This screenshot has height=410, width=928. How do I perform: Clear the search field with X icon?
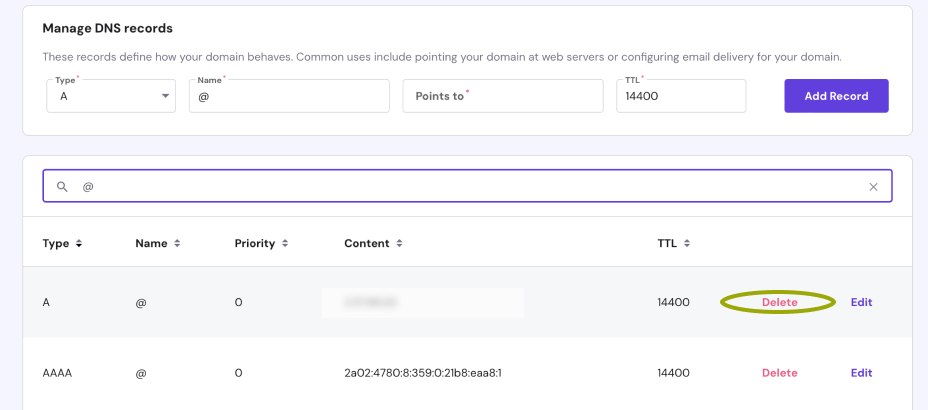tap(873, 187)
